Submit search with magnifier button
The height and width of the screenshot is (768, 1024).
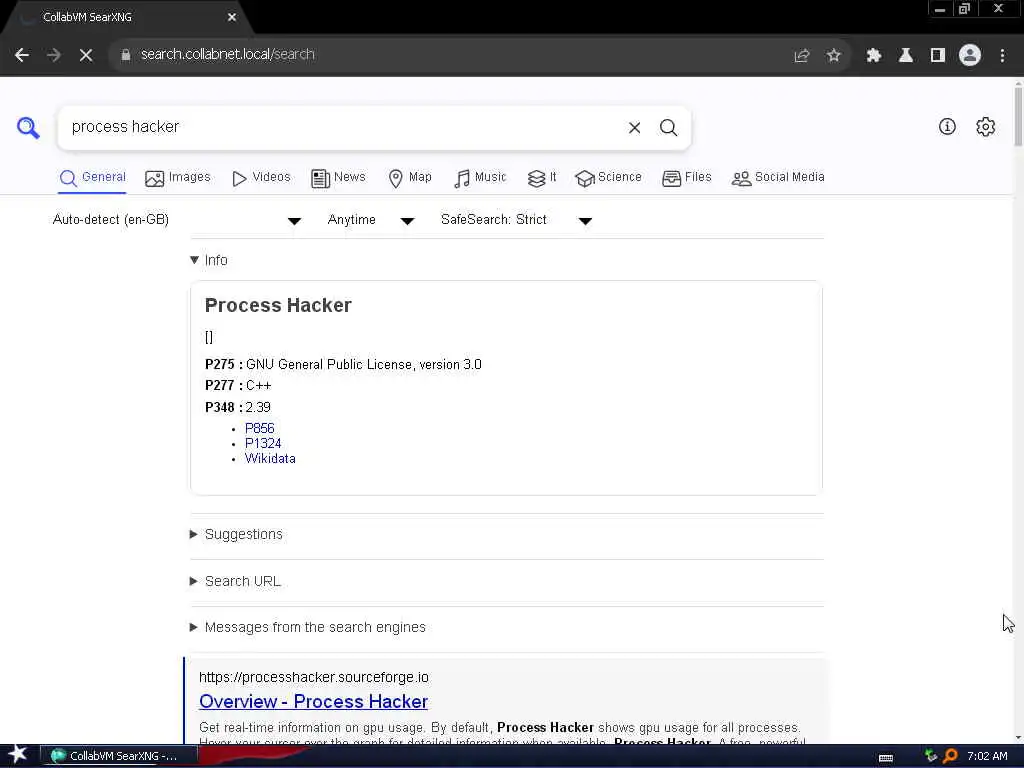tap(668, 128)
